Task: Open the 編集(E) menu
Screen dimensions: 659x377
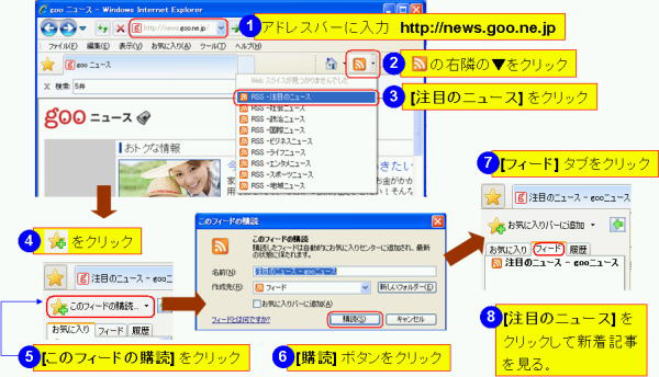Action: pyautogui.click(x=98, y=46)
